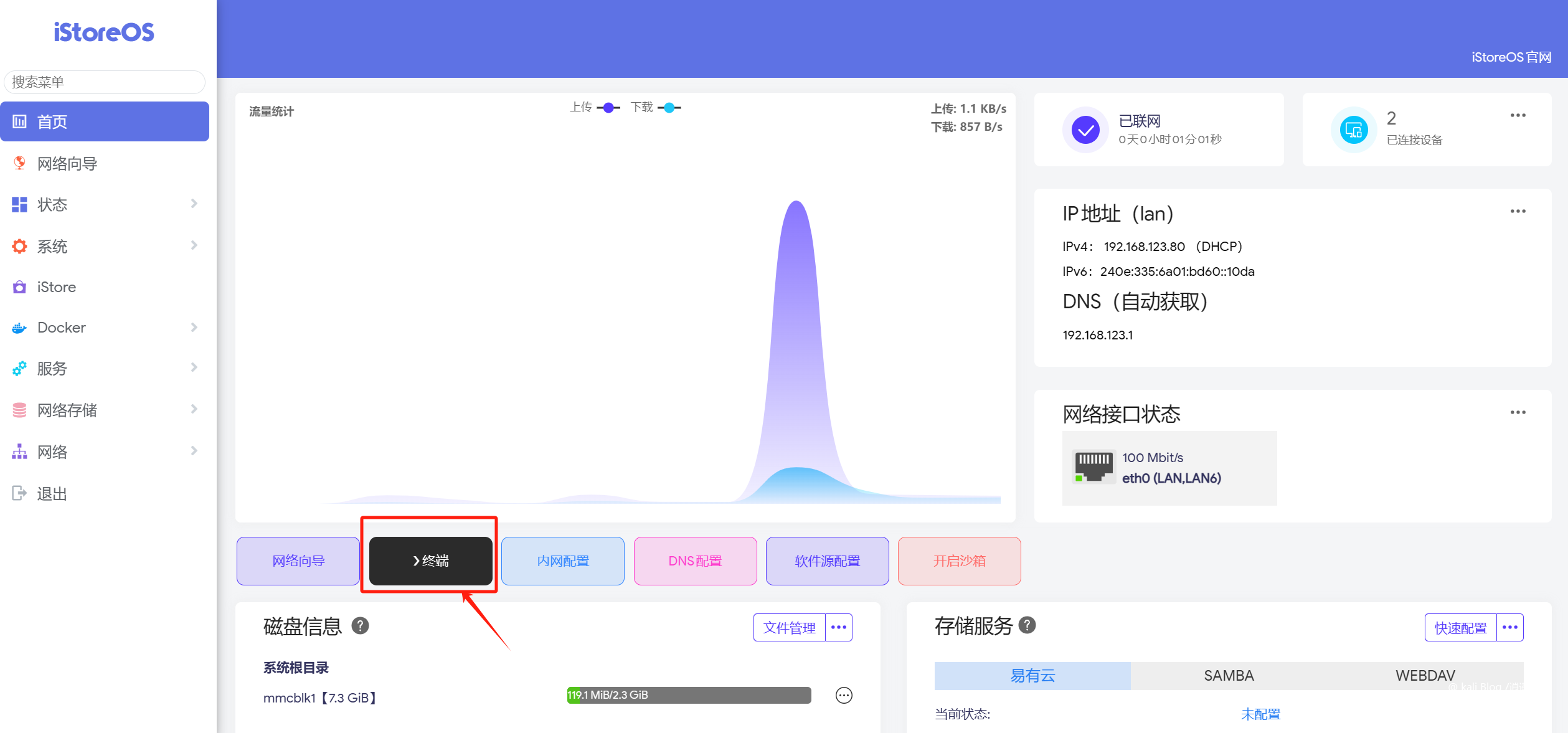Switch to the SAMBA tab

(x=1228, y=676)
